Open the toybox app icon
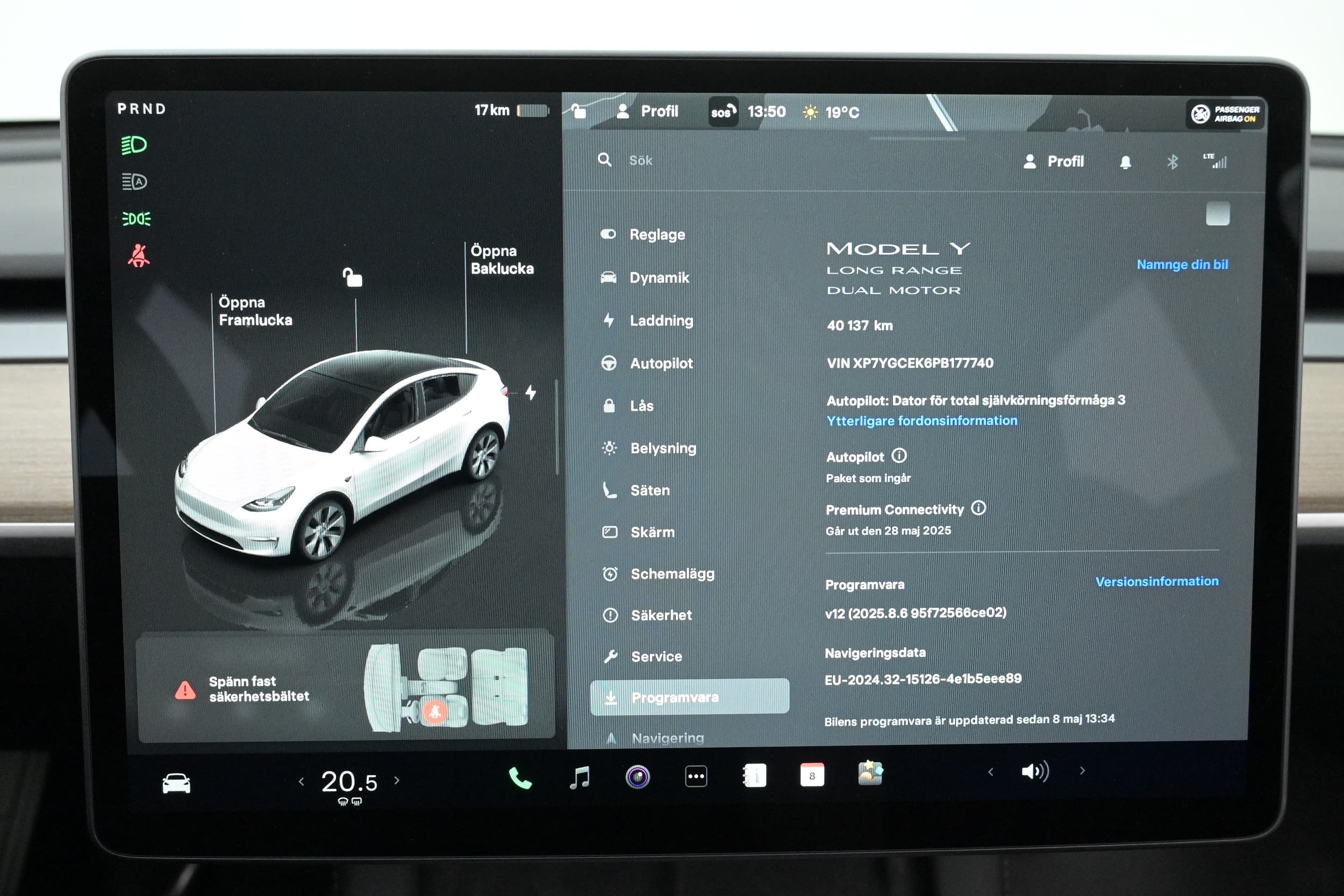This screenshot has height=896, width=1344. click(x=870, y=773)
